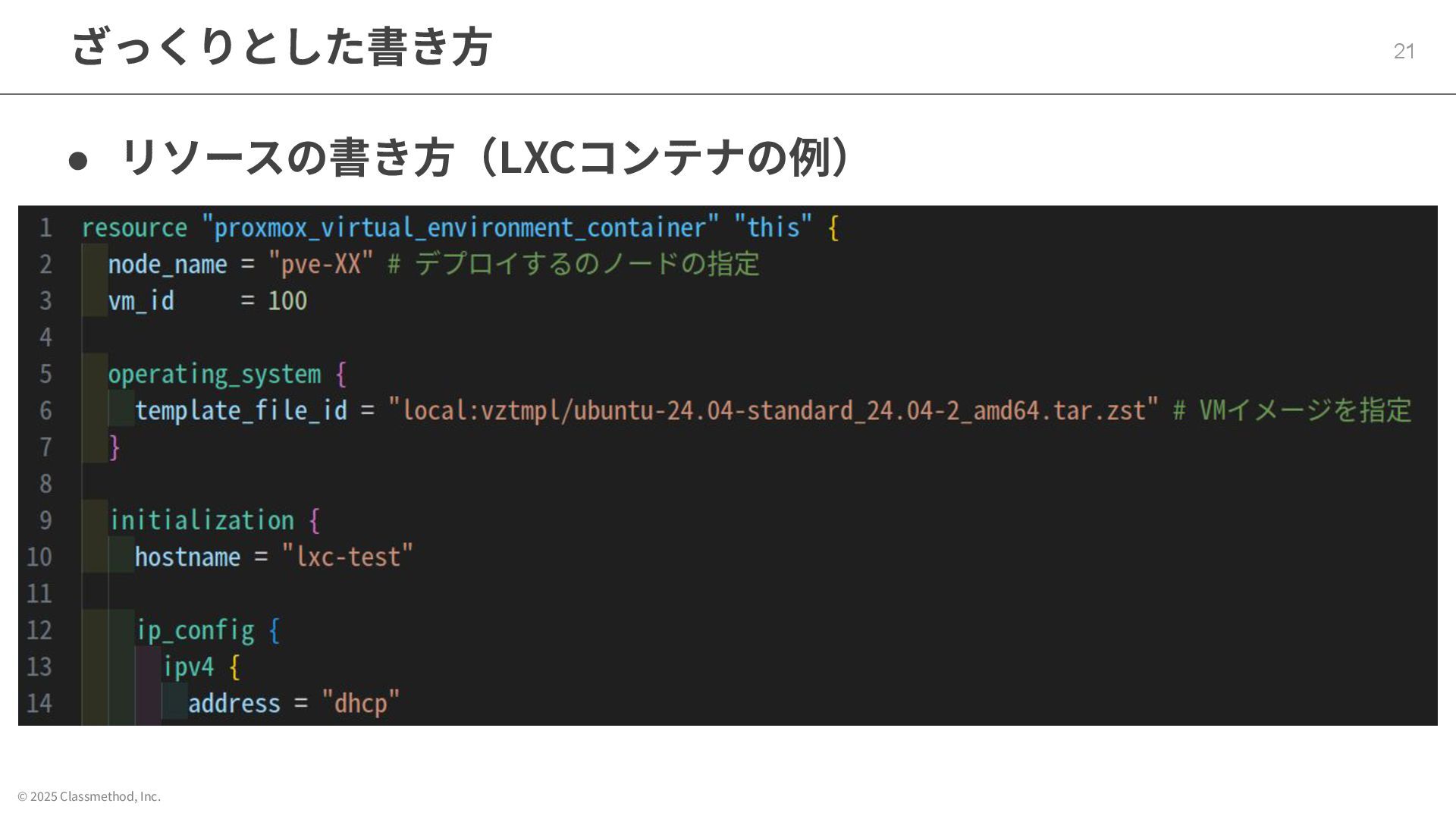
Task: Click the "dhcp" address value
Action: point(360,703)
